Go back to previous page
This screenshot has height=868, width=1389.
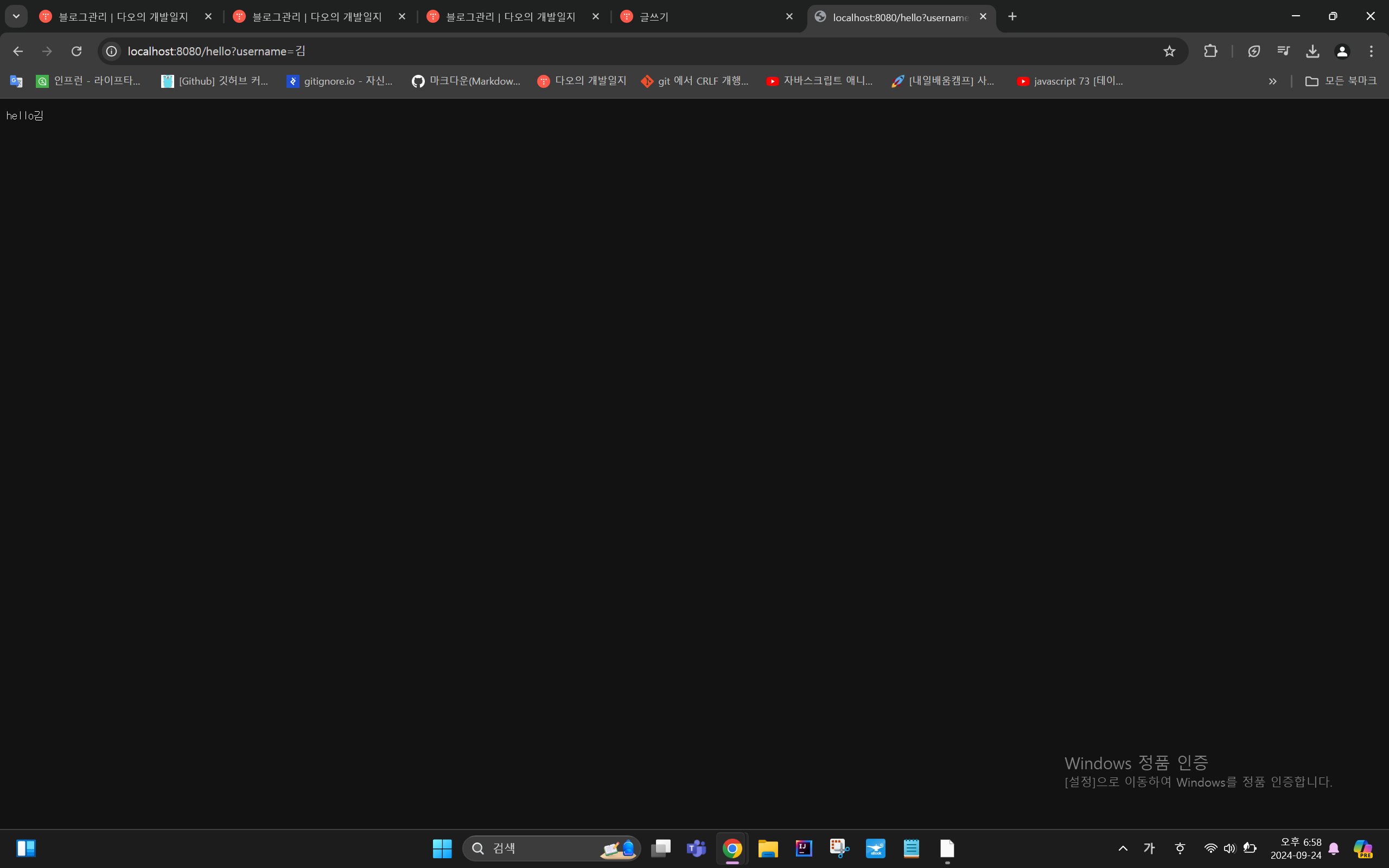click(18, 51)
